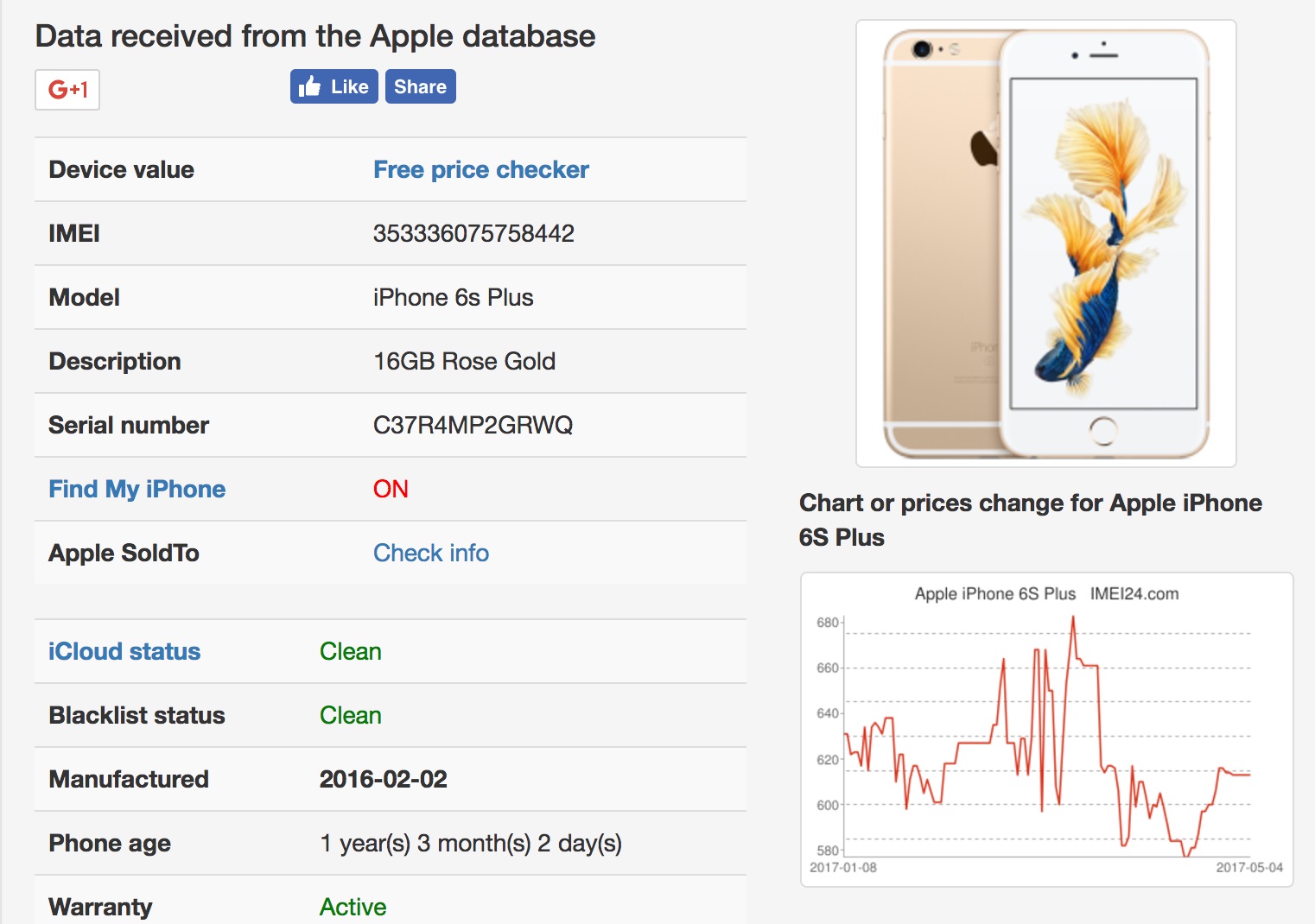The width and height of the screenshot is (1315, 924).
Task: Click the chart title Apple iPhone 6S Plus
Action: point(994,594)
